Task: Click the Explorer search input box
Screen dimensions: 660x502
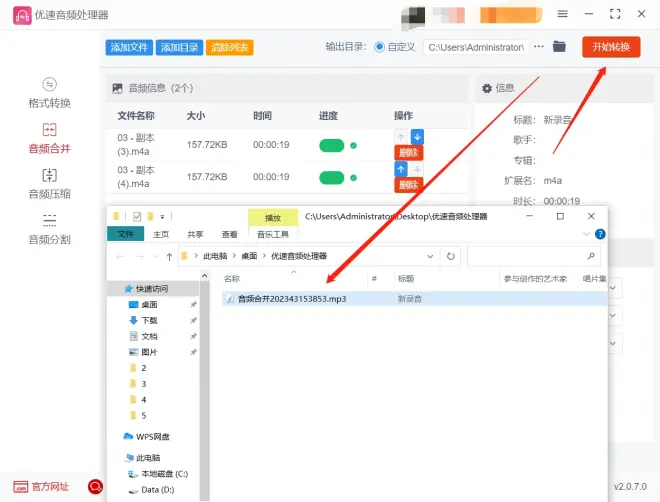Action: 530,257
